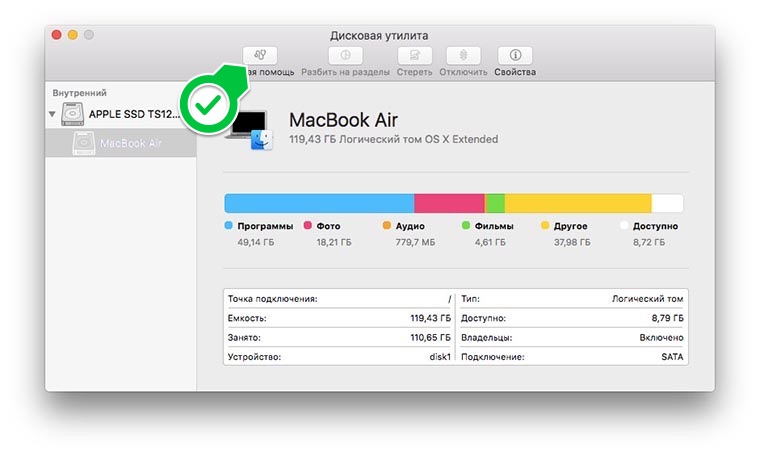Click the yellow Другое storage segment
This screenshot has height=456, width=760.
pos(578,203)
